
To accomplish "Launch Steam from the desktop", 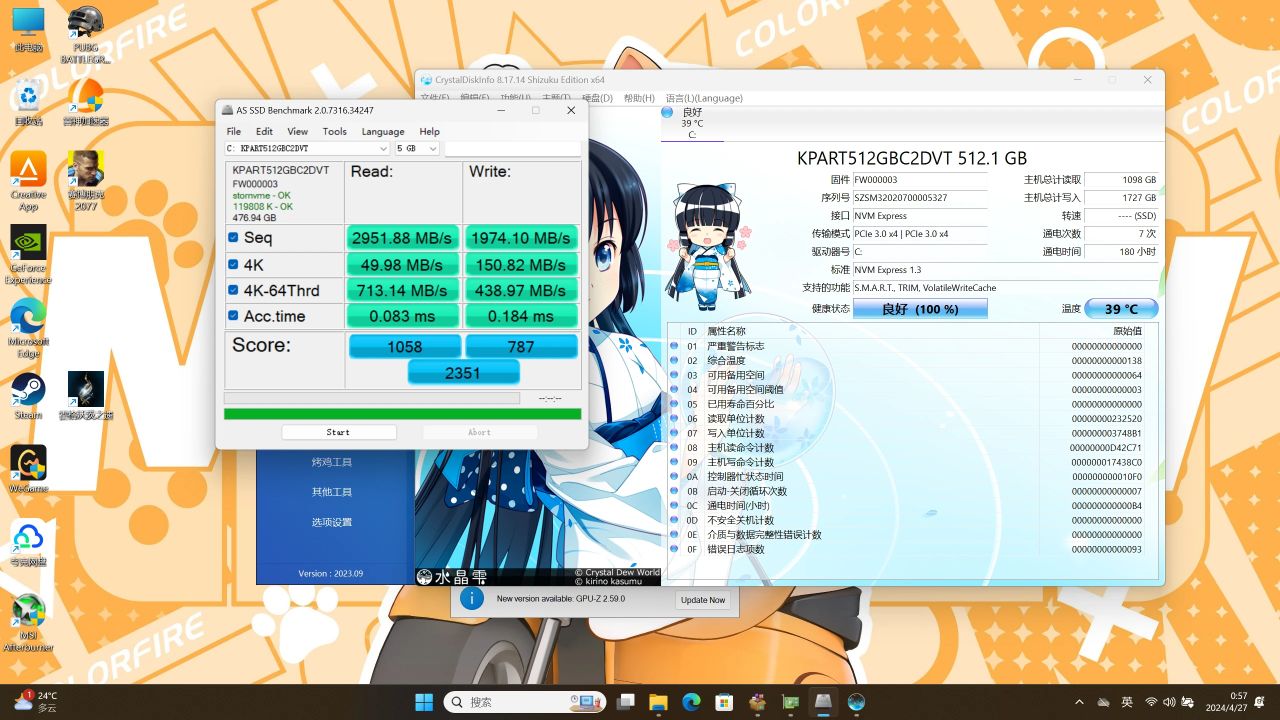I will 28,395.
